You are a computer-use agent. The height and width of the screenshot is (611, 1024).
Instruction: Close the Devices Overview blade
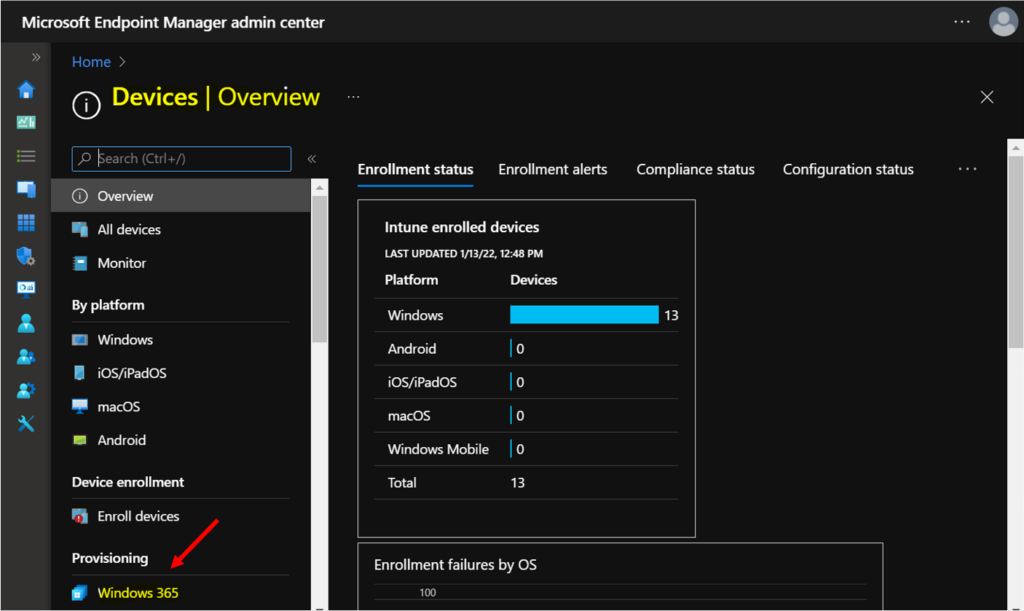click(987, 97)
